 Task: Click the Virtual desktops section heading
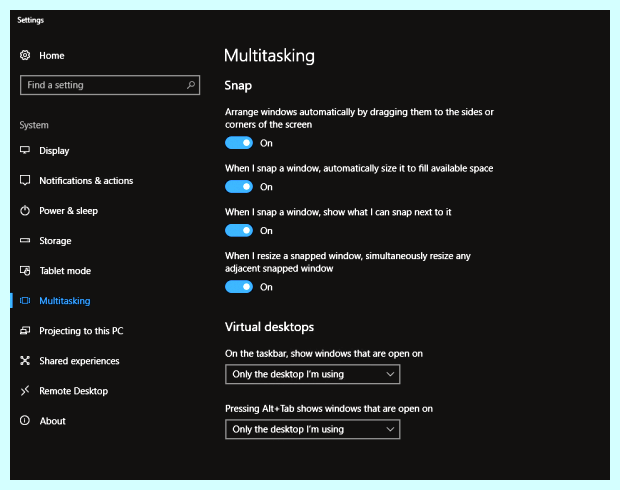coord(269,327)
